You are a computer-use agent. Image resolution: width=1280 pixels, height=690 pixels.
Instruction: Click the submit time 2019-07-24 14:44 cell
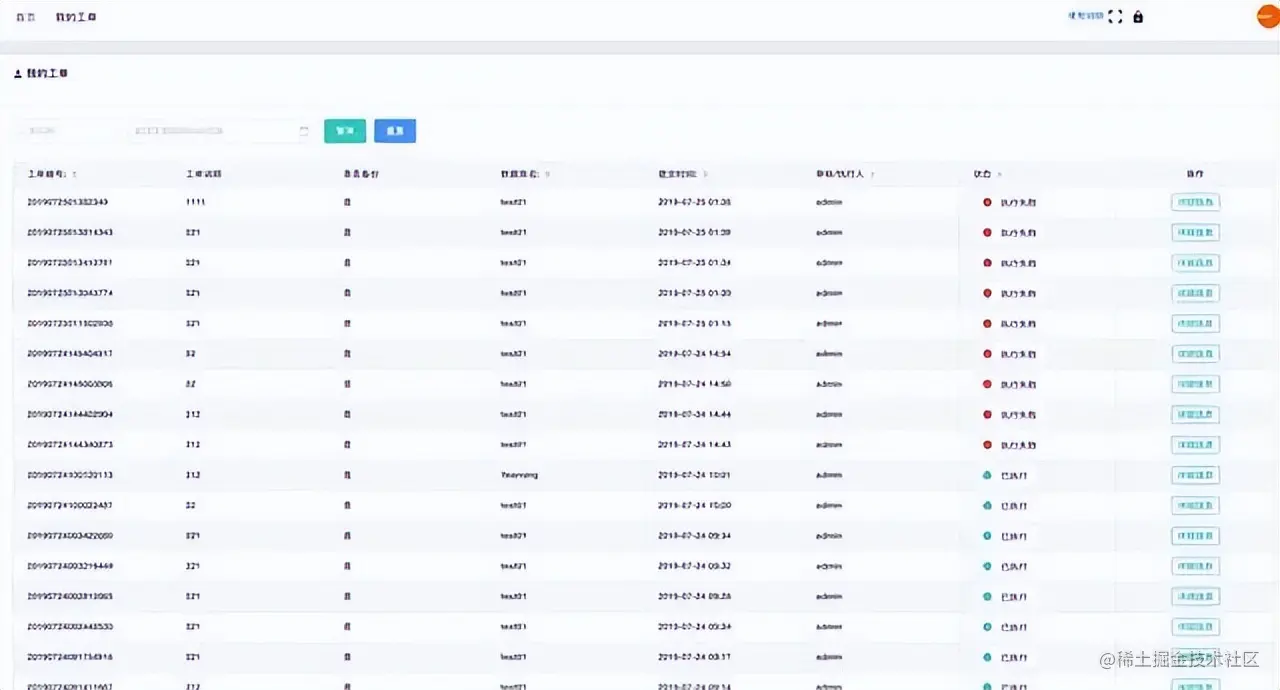694,415
